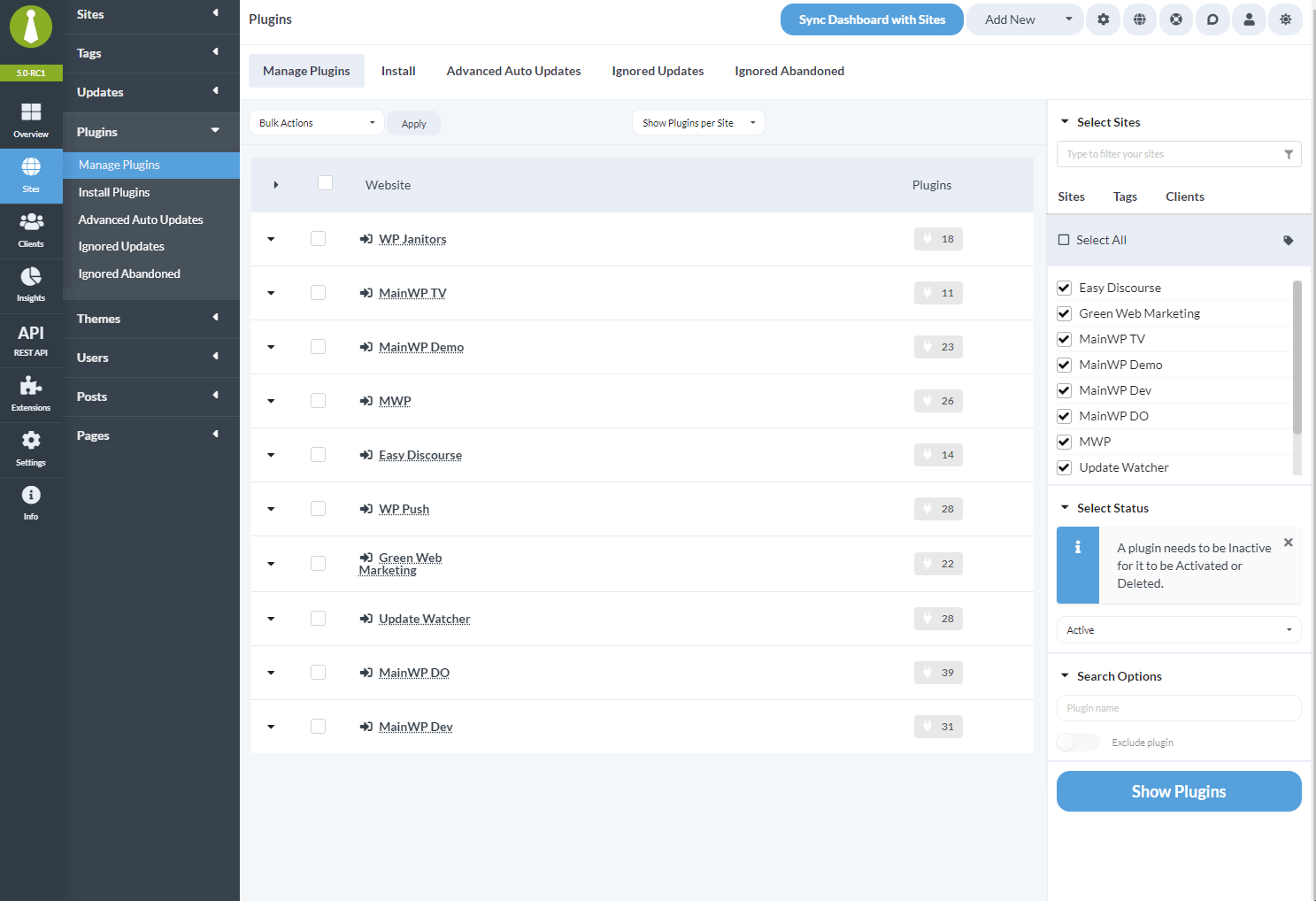The height and width of the screenshot is (901, 1316).
Task: Click the Info icon at sidebar bottom
Action: click(x=31, y=502)
